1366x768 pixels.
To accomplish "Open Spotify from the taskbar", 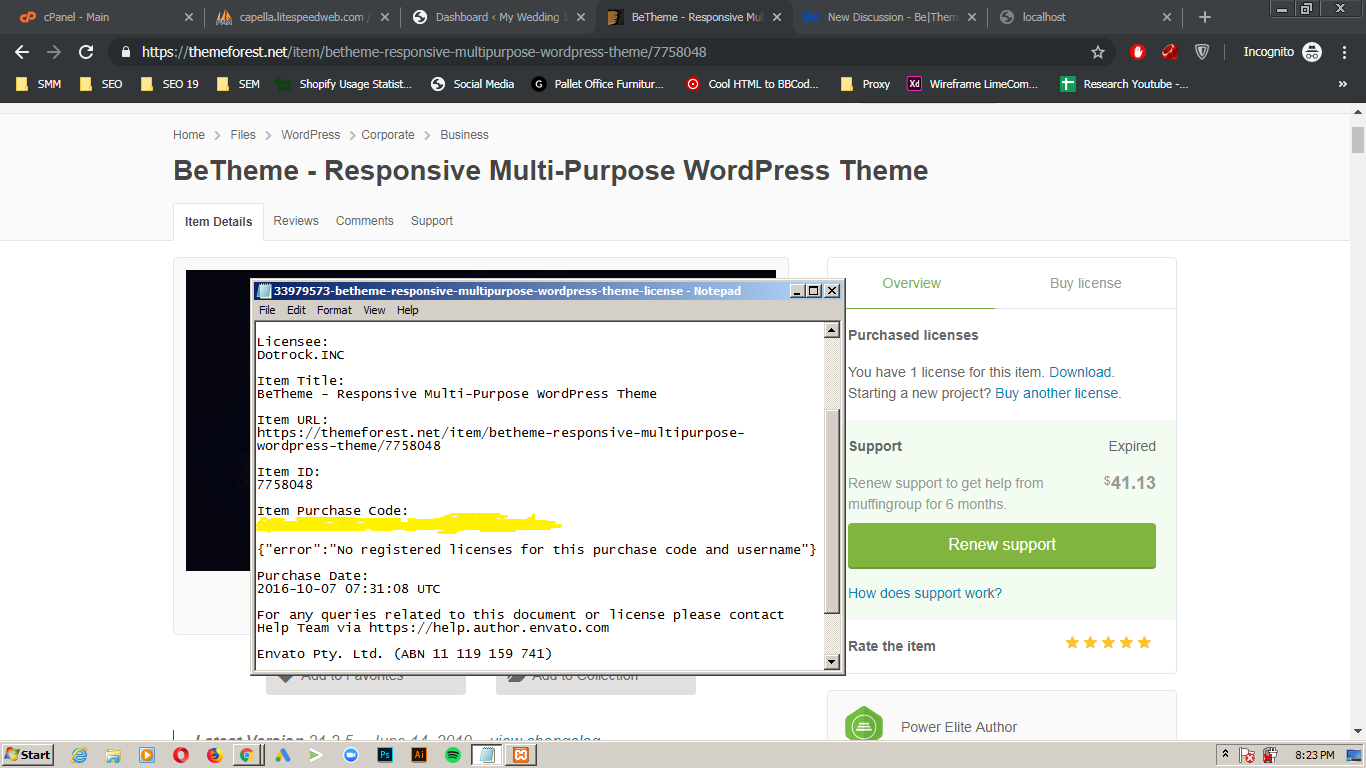I will [452, 755].
